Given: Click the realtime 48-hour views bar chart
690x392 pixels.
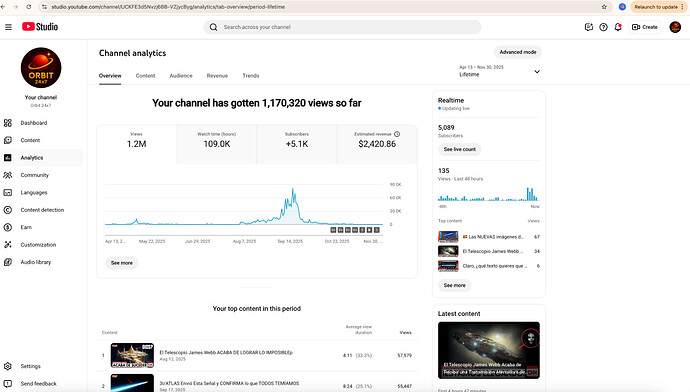Looking at the screenshot, I should point(488,194).
